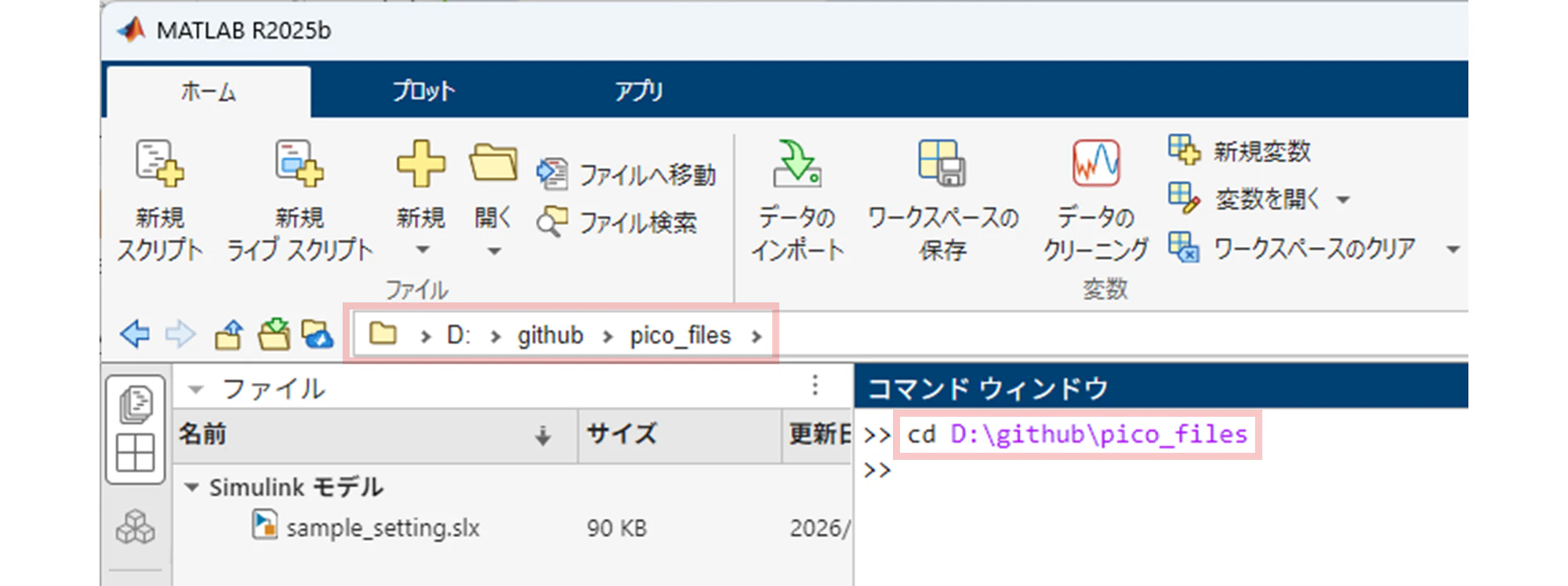Click the MATLAB logo in the title bar
This screenshot has width=1568, height=586.
tap(132, 30)
